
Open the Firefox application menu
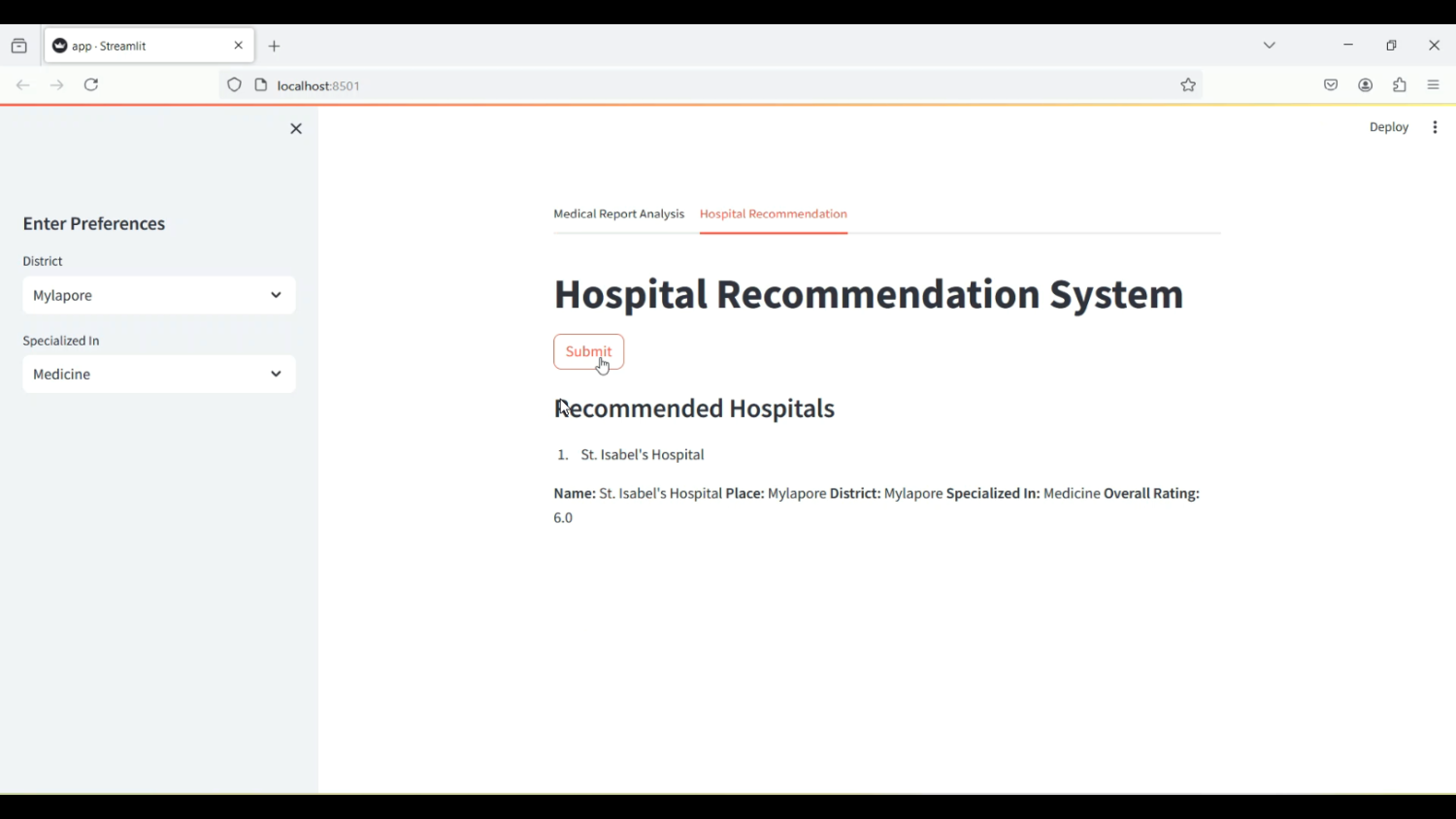1435,85
